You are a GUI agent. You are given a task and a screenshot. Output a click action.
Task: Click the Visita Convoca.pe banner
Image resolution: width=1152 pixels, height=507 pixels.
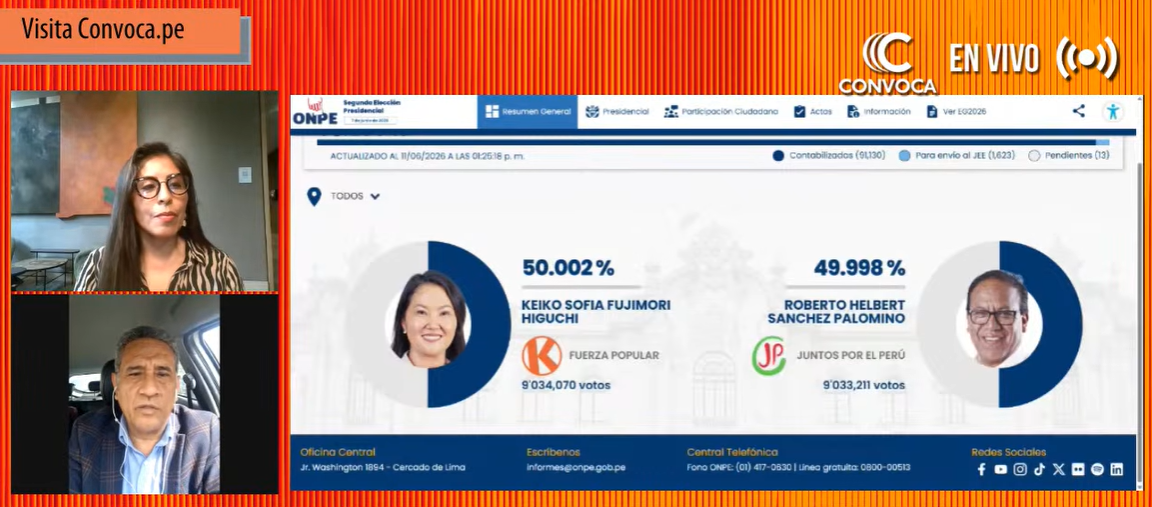121,32
